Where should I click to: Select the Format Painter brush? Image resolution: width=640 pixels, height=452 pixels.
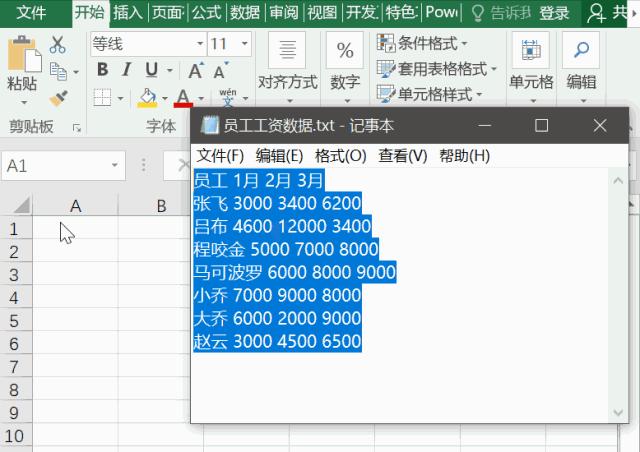click(x=58, y=98)
